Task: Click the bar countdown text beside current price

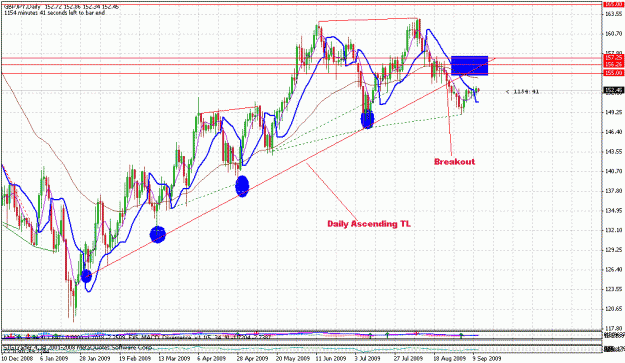Action: pos(523,92)
